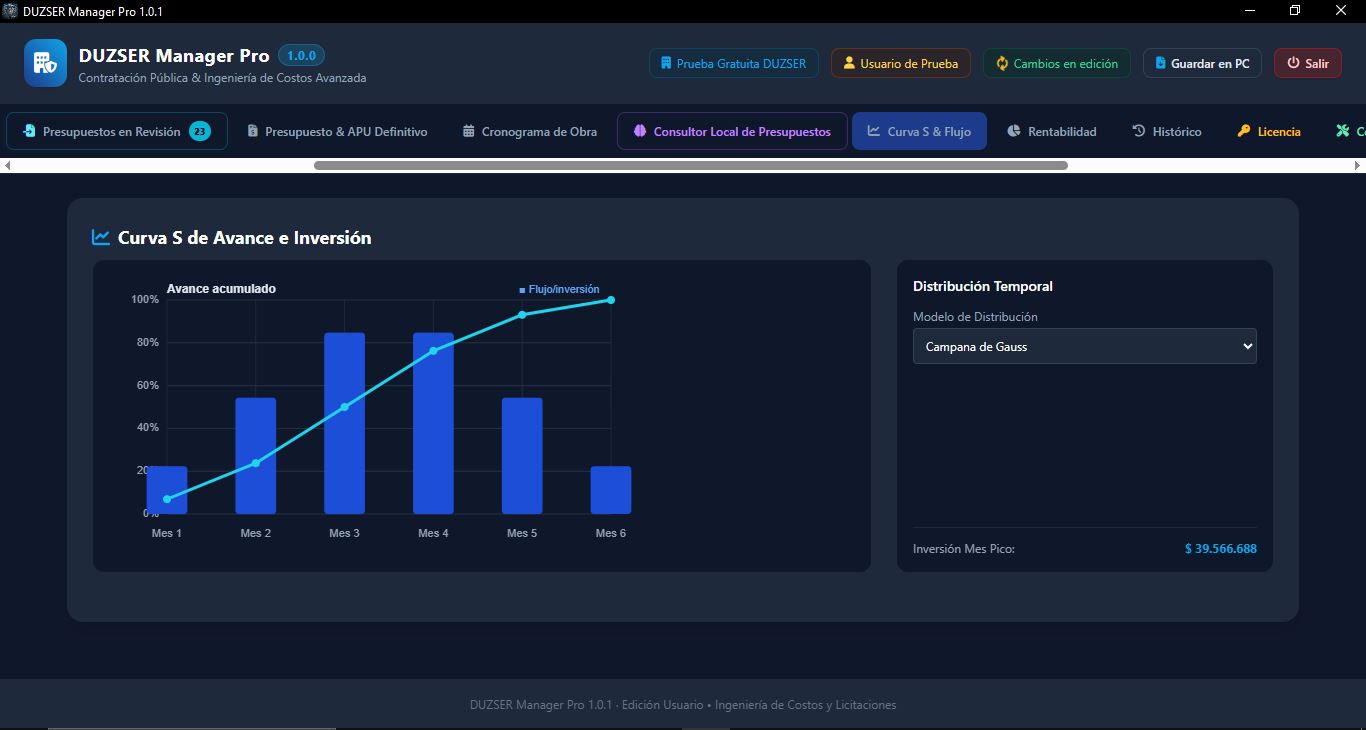Click the Mes 6 bar in the chart
Image resolution: width=1366 pixels, height=730 pixels.
(611, 490)
